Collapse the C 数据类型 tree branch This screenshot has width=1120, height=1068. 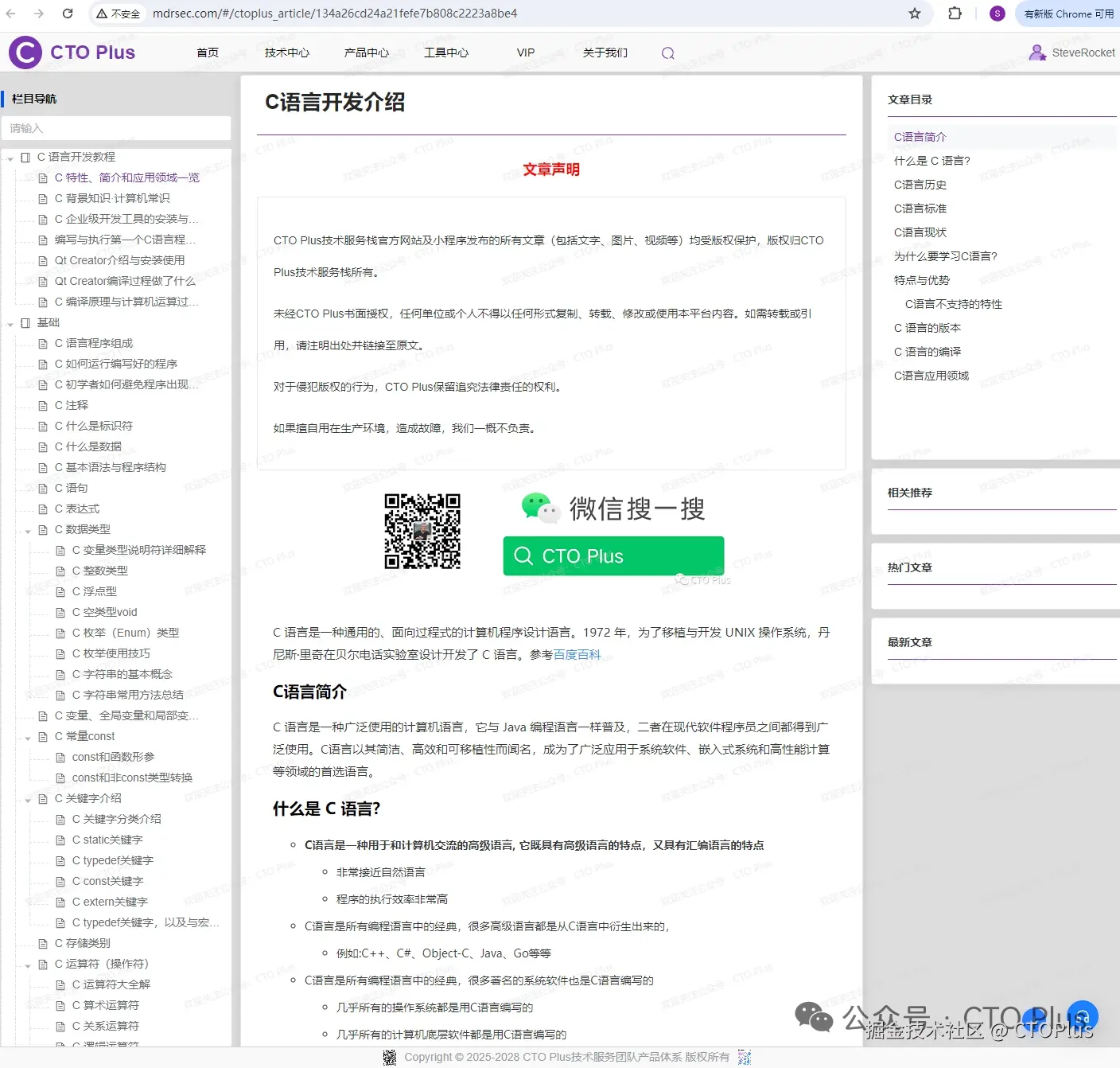[29, 529]
